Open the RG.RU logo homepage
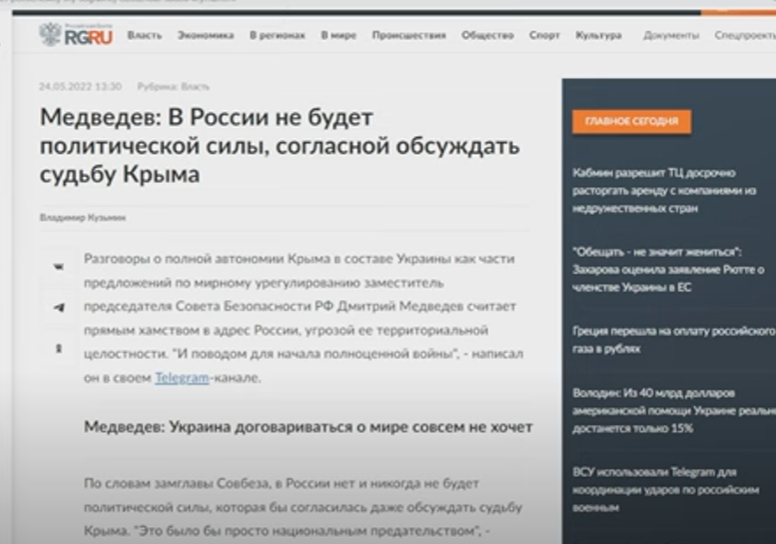776x544 pixels. pyautogui.click(x=76, y=35)
